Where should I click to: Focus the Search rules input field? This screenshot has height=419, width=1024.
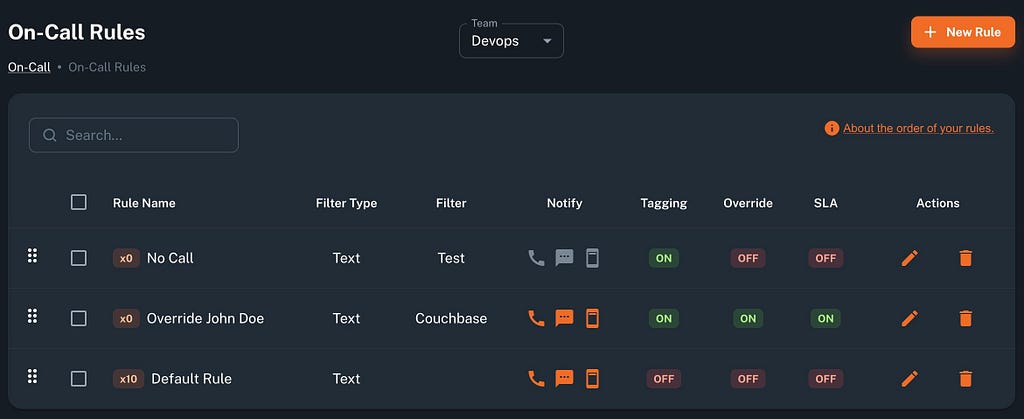134,135
